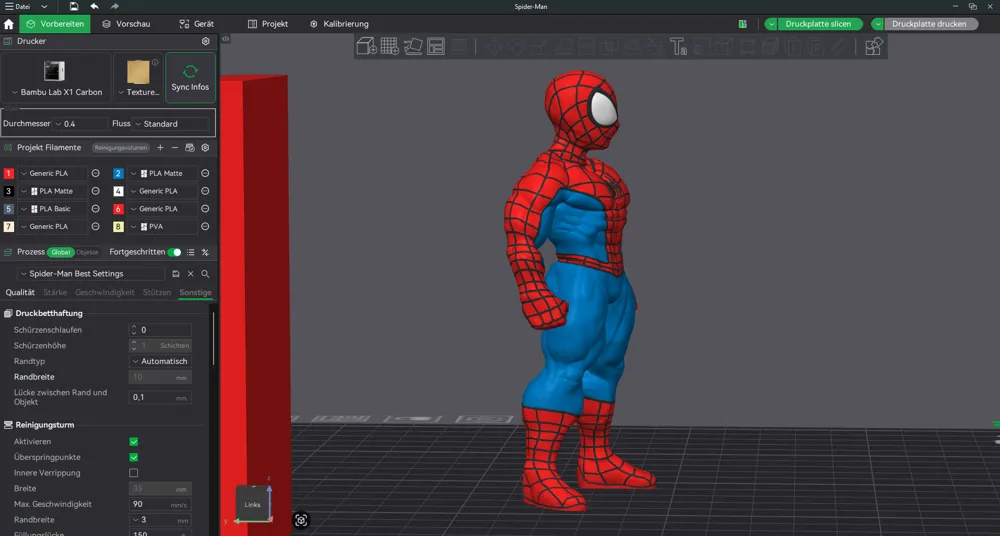Click the yellow filament 8 color swatch
The height and width of the screenshot is (536, 1000).
pyautogui.click(x=119, y=227)
